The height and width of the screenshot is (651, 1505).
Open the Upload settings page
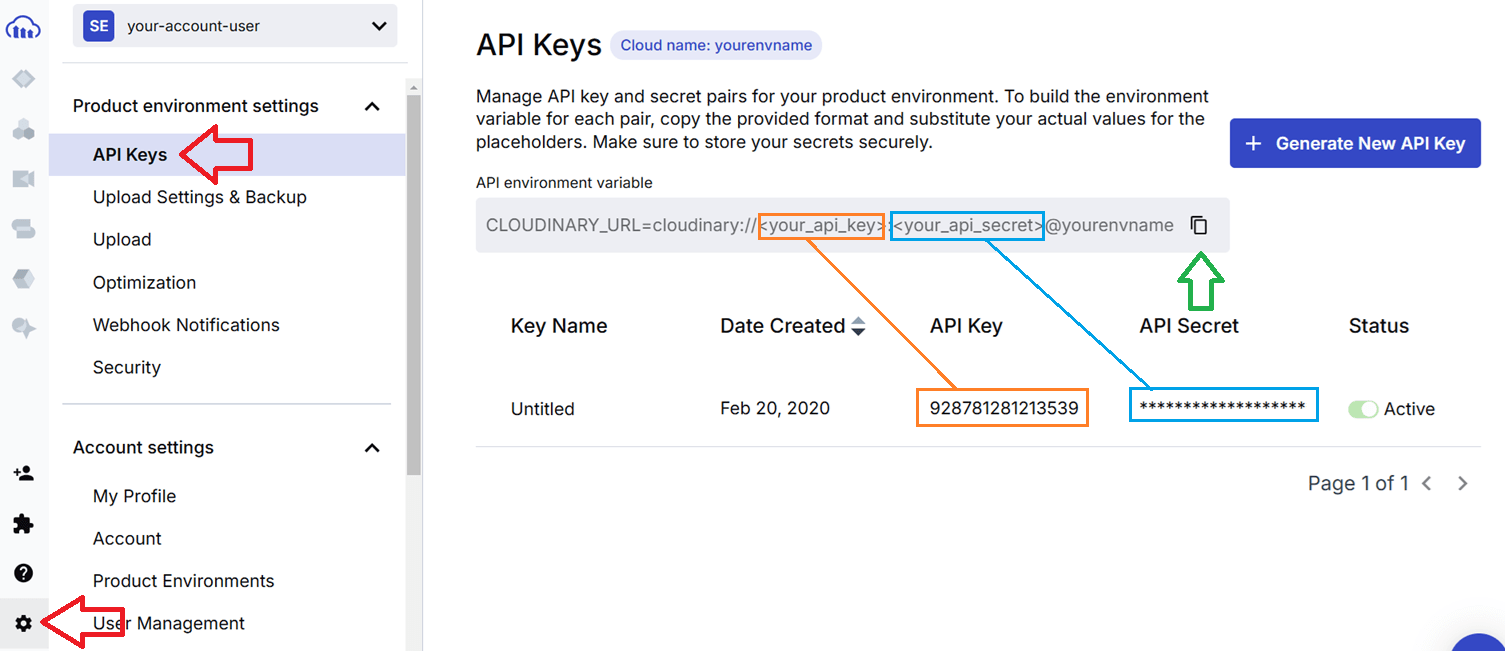122,240
